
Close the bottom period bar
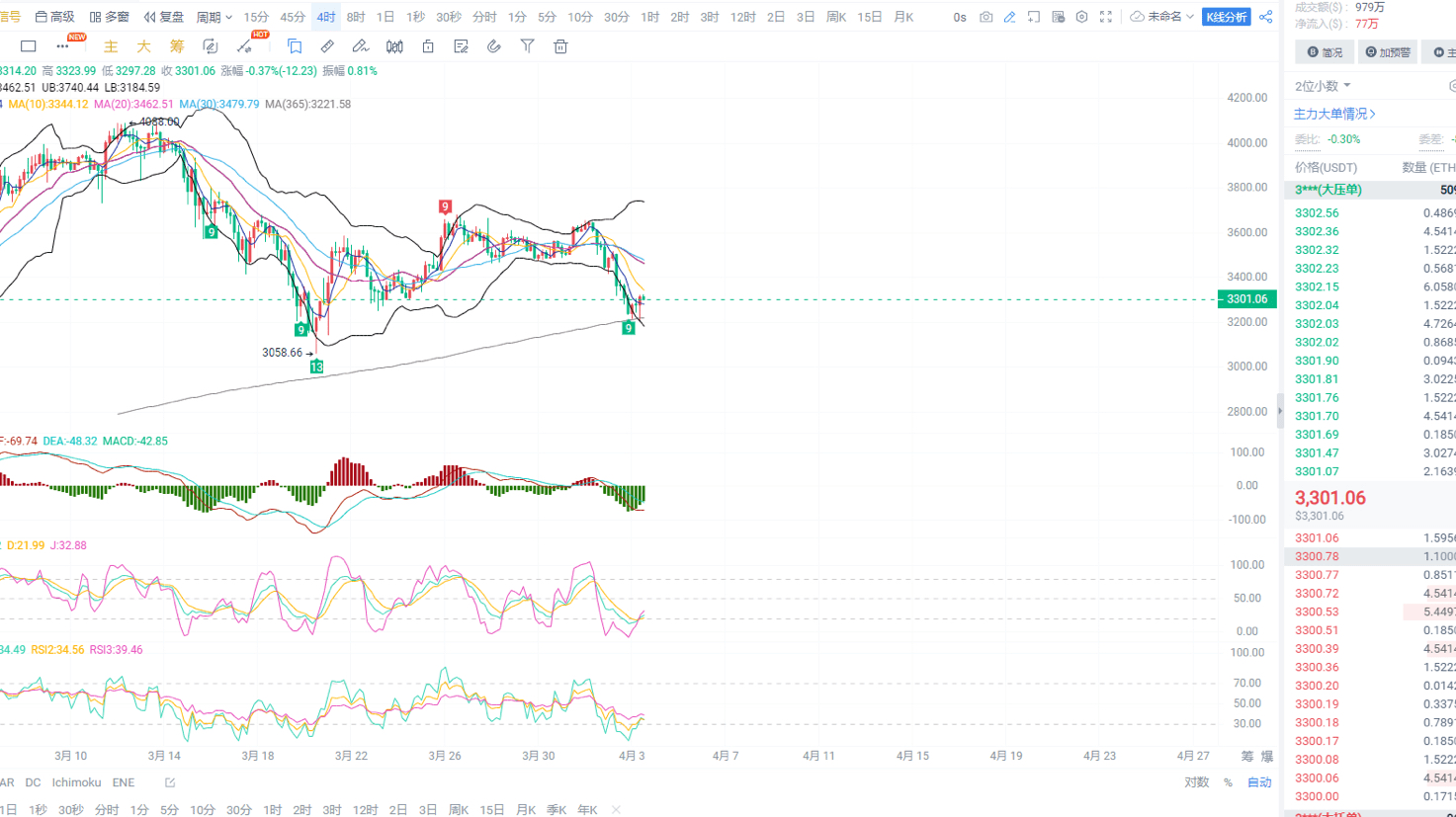616,810
